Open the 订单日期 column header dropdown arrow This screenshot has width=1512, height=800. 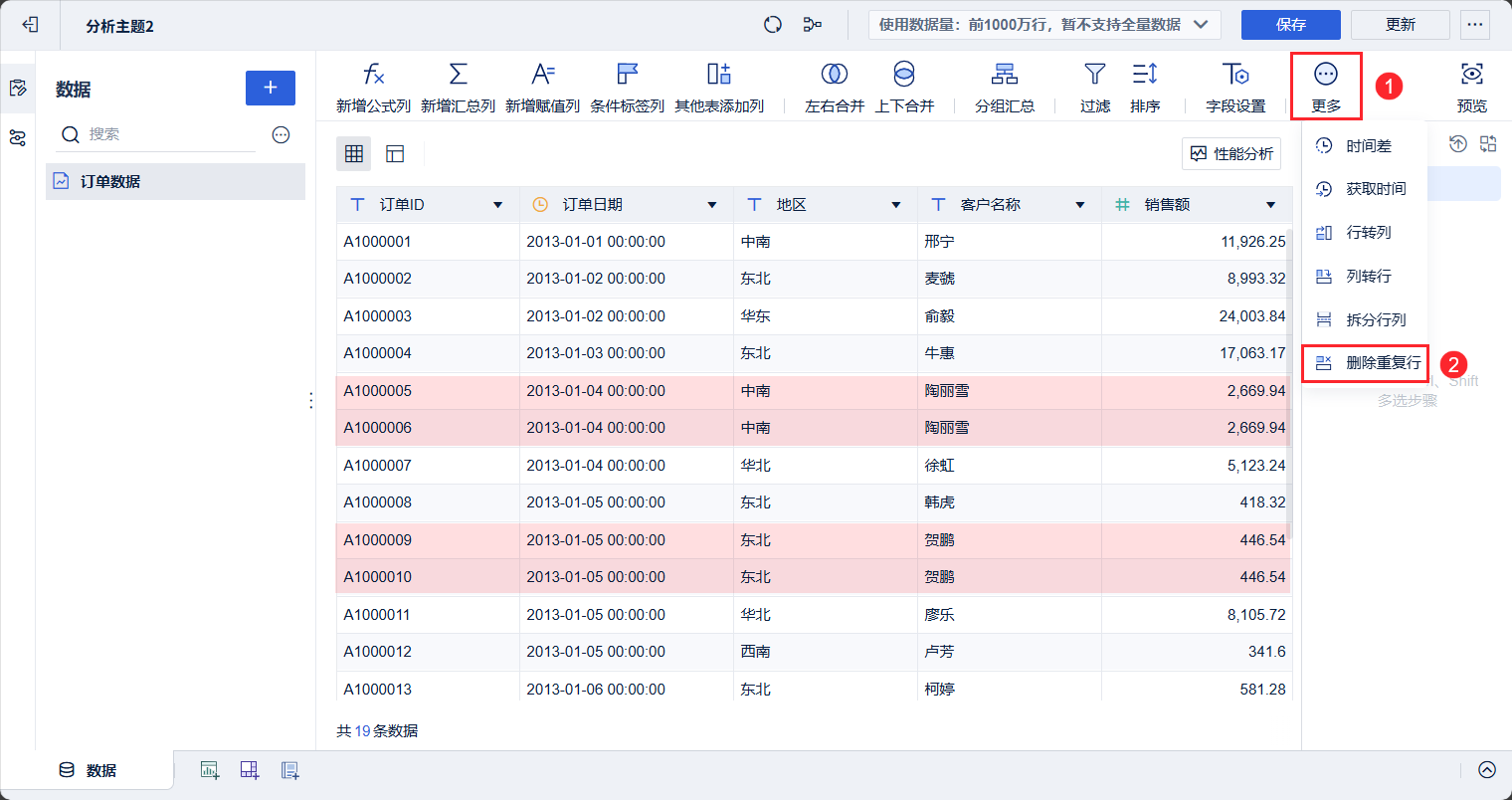(x=712, y=205)
